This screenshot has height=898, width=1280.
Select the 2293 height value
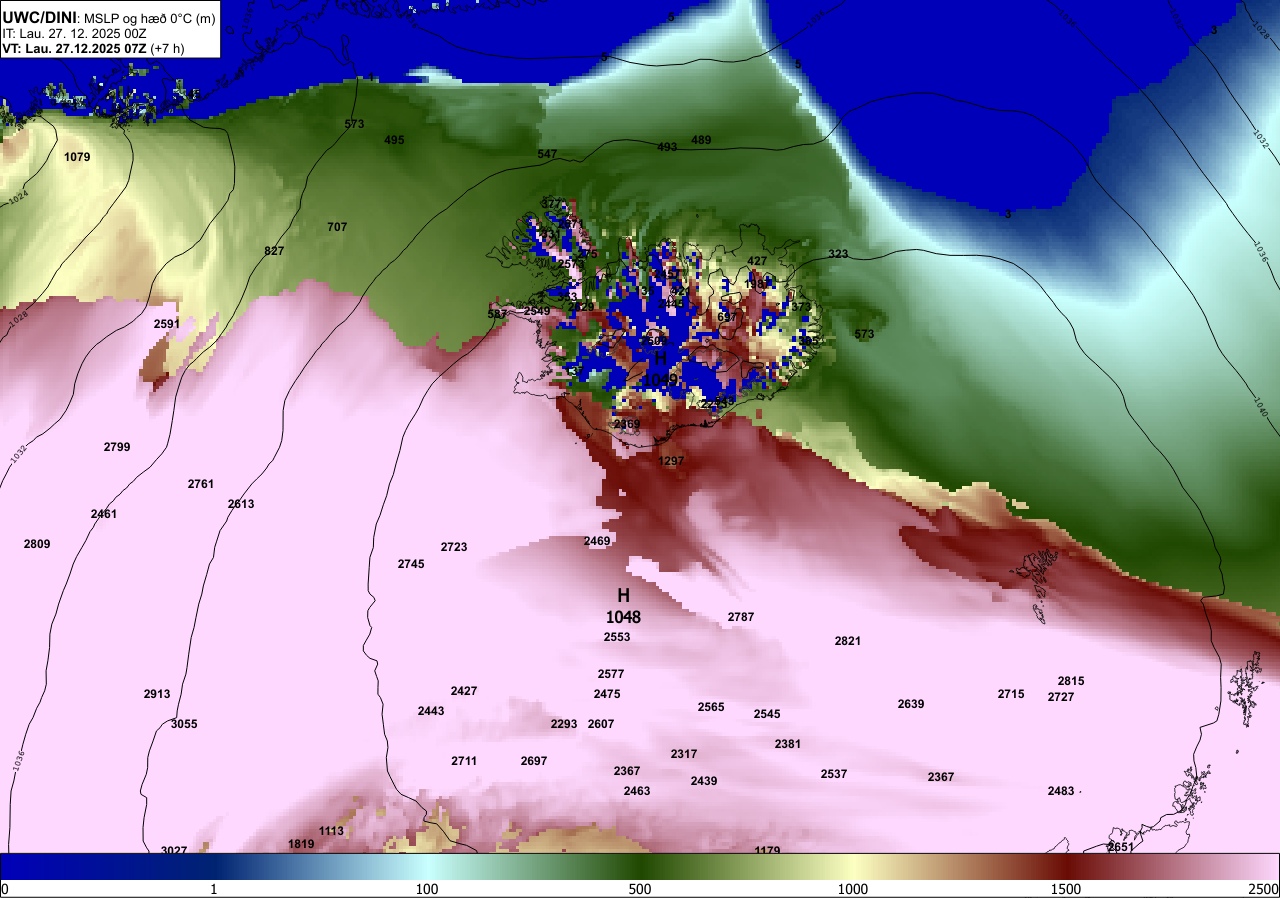coord(564,724)
